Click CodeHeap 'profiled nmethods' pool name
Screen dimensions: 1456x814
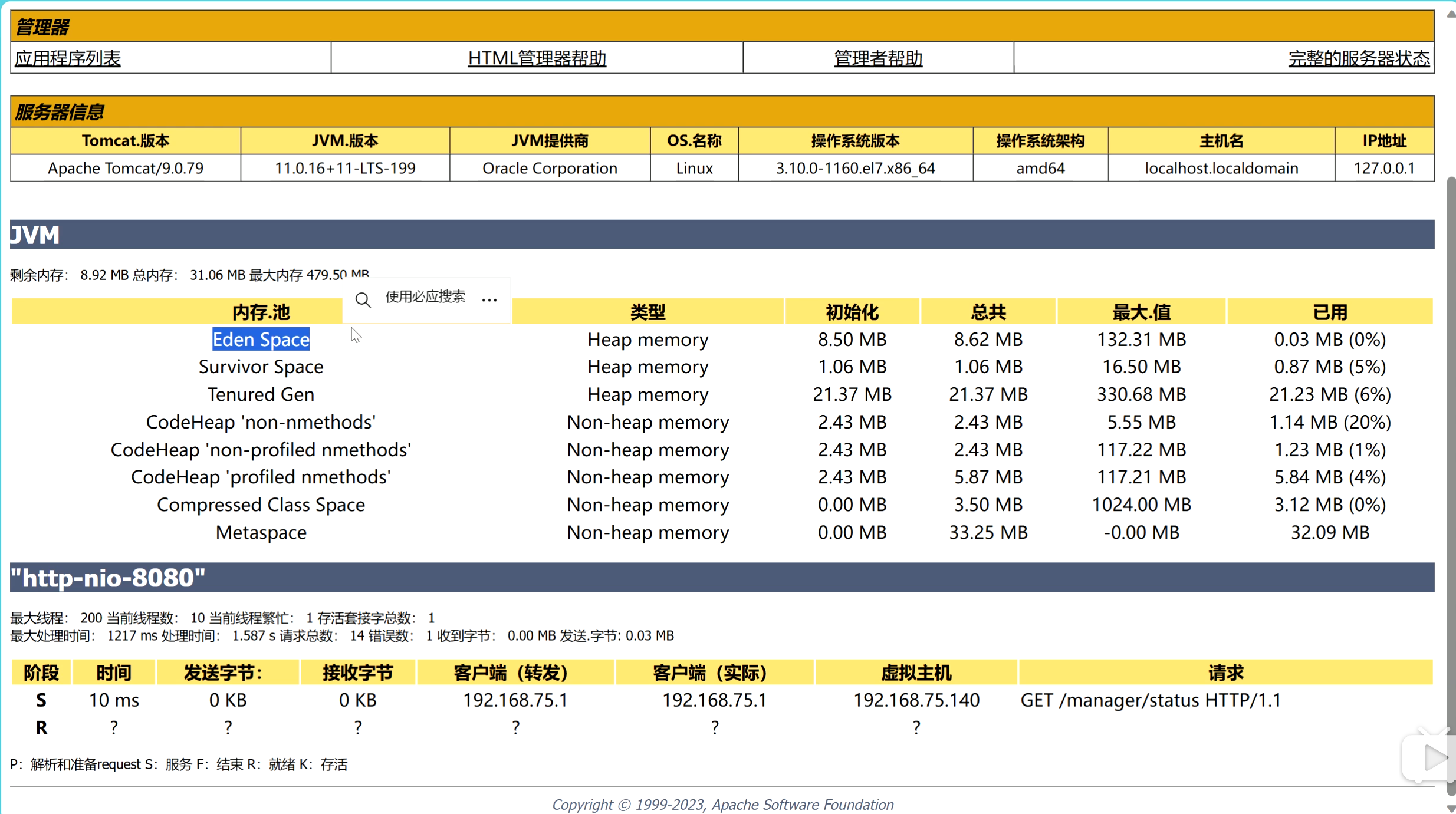(261, 477)
